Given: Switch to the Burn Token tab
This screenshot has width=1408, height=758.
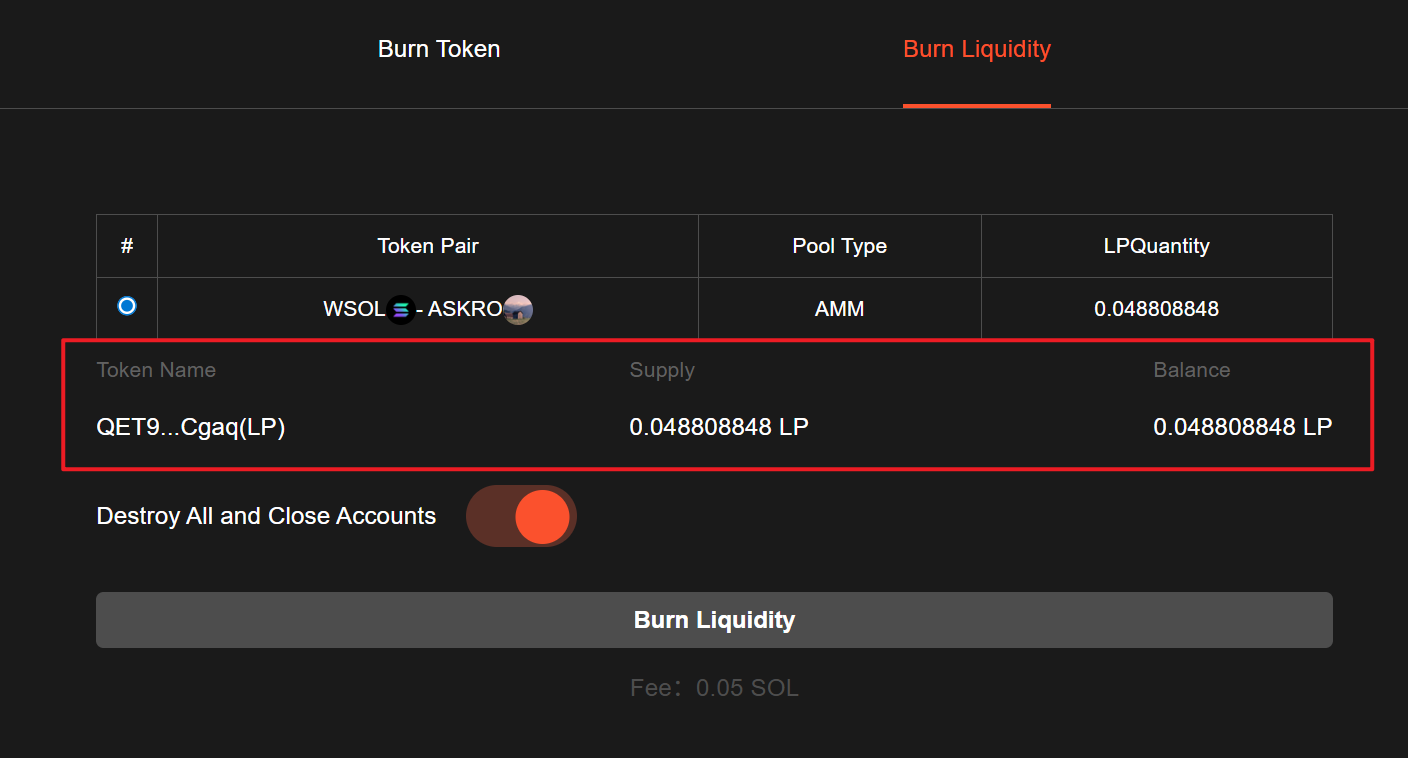Looking at the screenshot, I should click(x=439, y=49).
